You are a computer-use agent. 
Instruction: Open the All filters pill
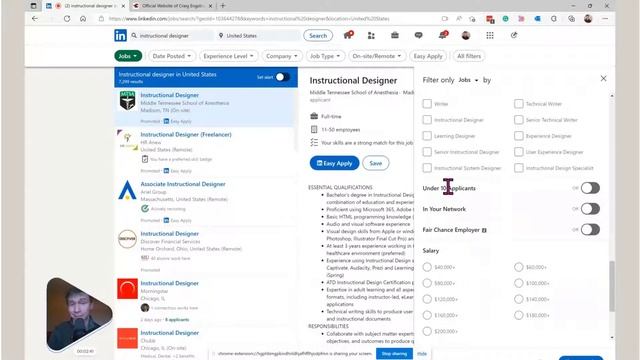pos(469,56)
